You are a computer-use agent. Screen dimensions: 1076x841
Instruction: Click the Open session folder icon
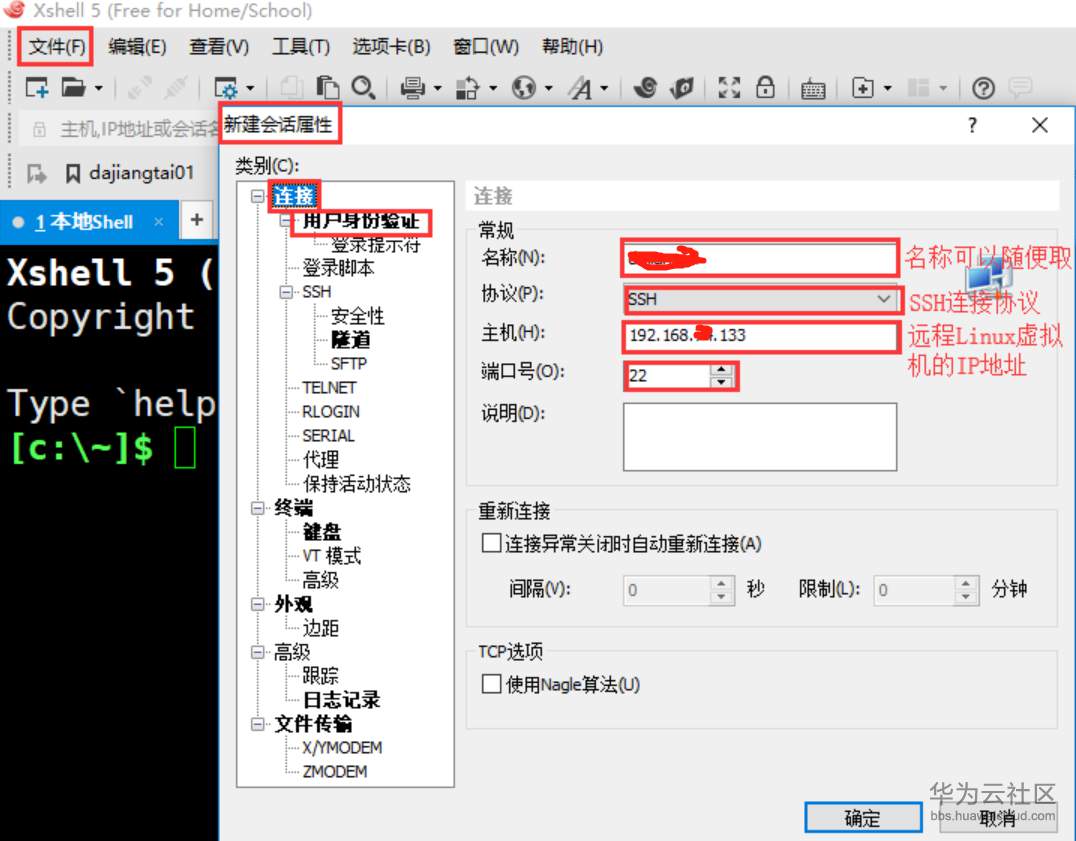(73, 88)
